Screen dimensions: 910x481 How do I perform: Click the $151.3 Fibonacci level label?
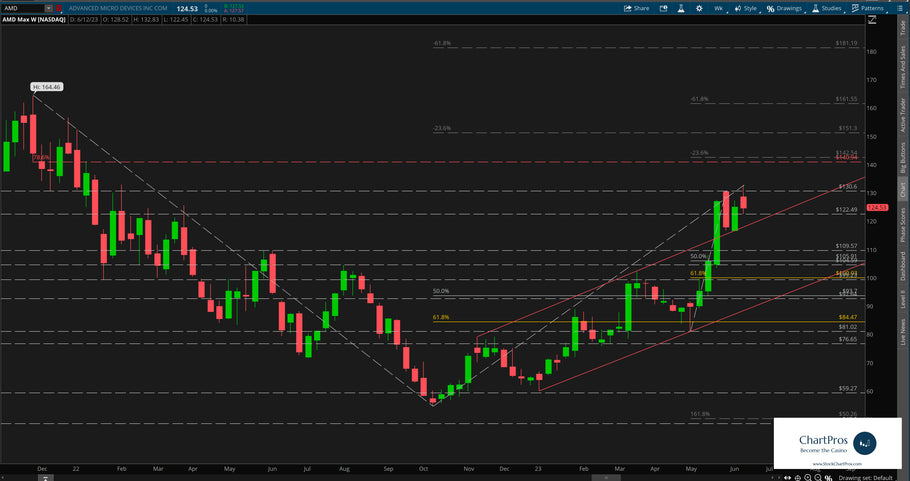click(848, 128)
